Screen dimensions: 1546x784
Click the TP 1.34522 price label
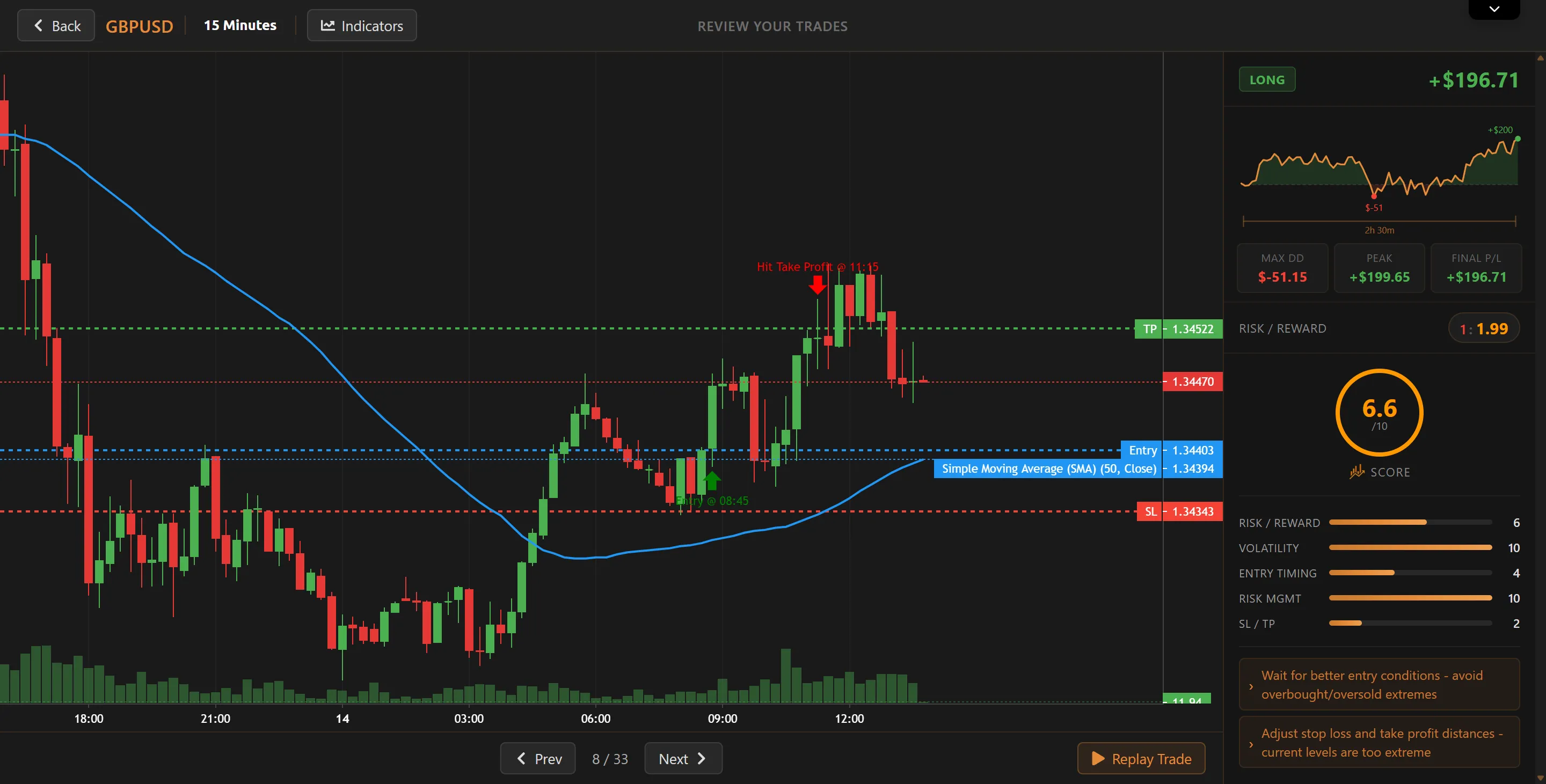1178,329
